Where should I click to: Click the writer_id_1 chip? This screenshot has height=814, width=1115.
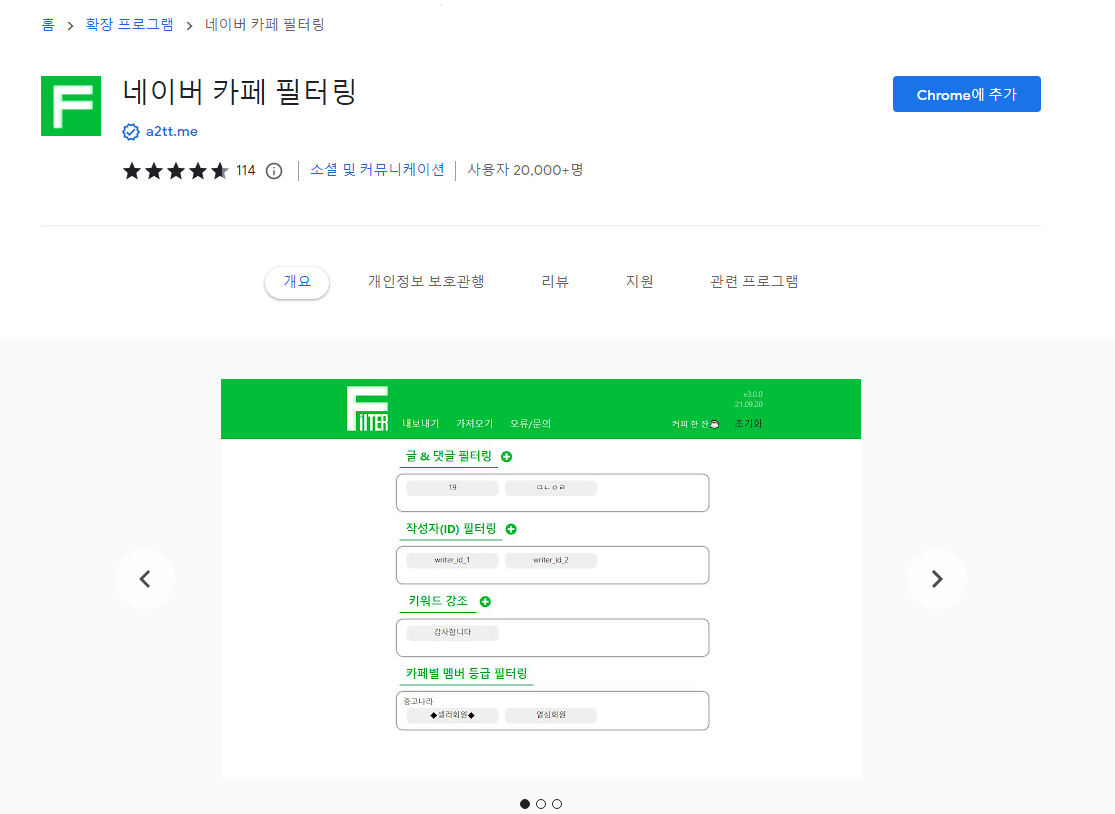(452, 561)
